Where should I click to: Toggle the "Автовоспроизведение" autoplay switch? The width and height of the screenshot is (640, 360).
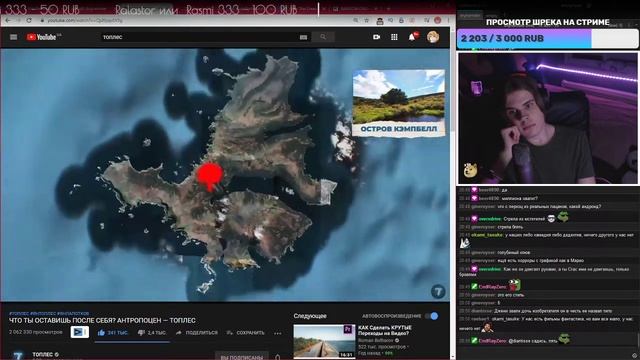coord(432,316)
